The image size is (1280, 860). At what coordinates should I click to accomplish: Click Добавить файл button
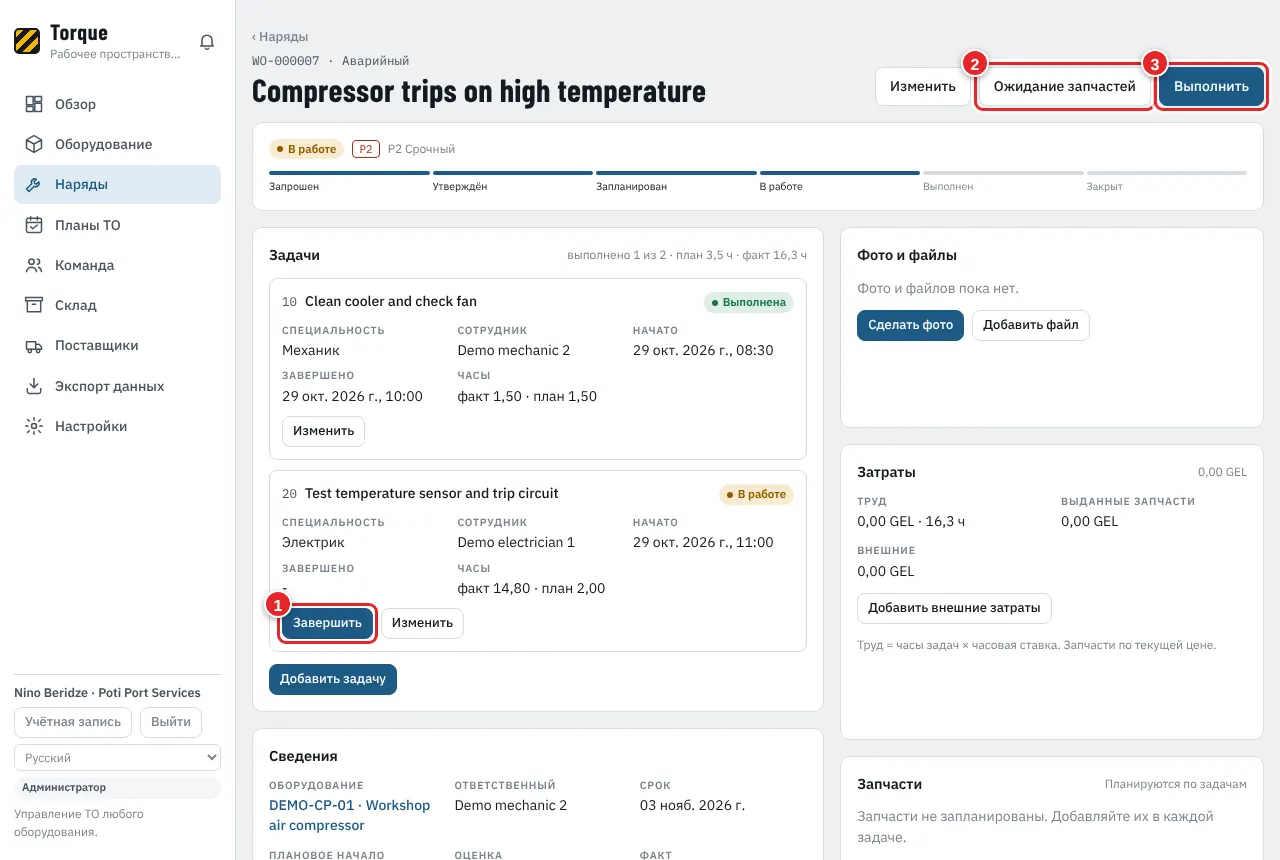click(x=1031, y=325)
